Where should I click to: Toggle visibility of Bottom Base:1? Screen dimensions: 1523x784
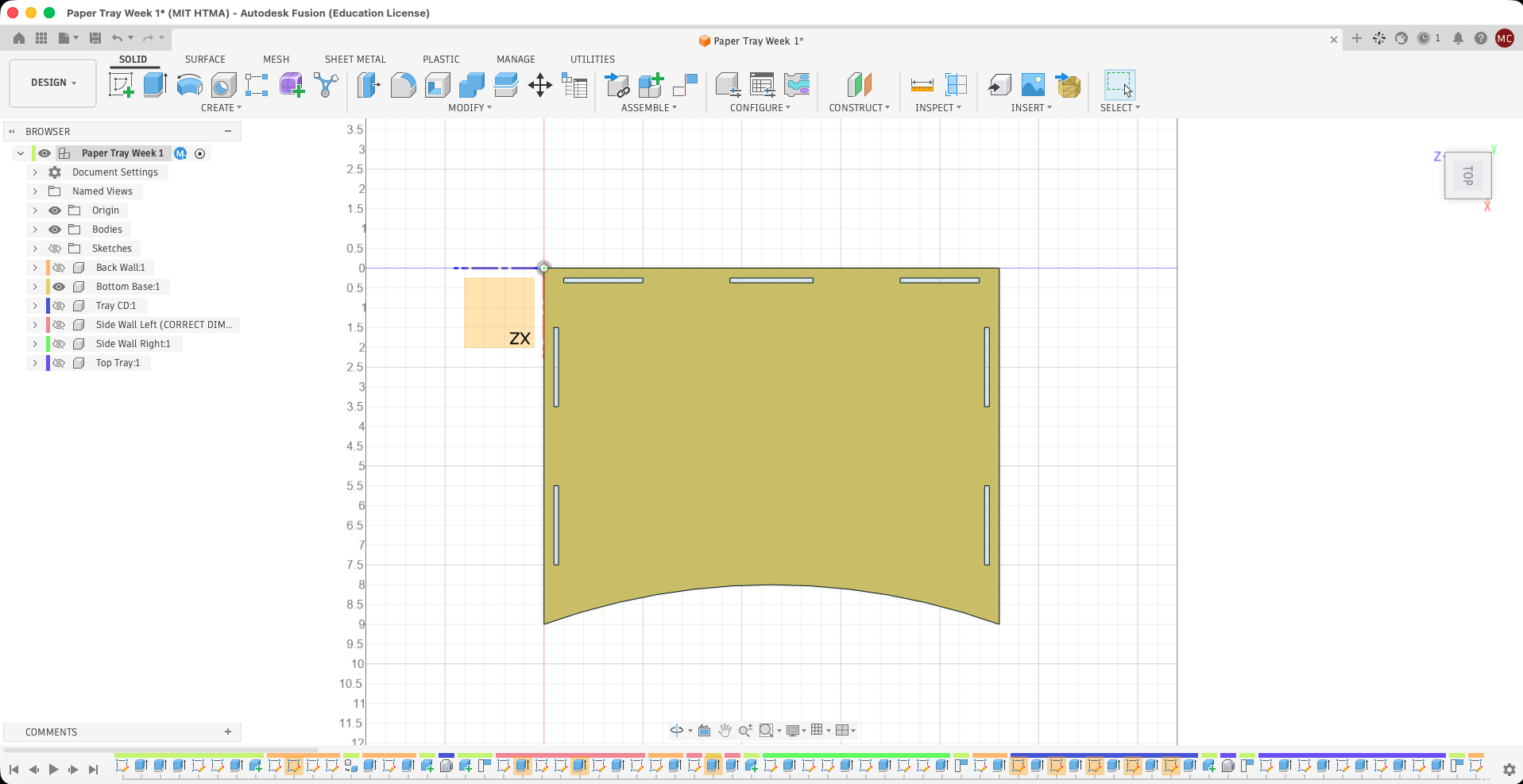pos(59,287)
